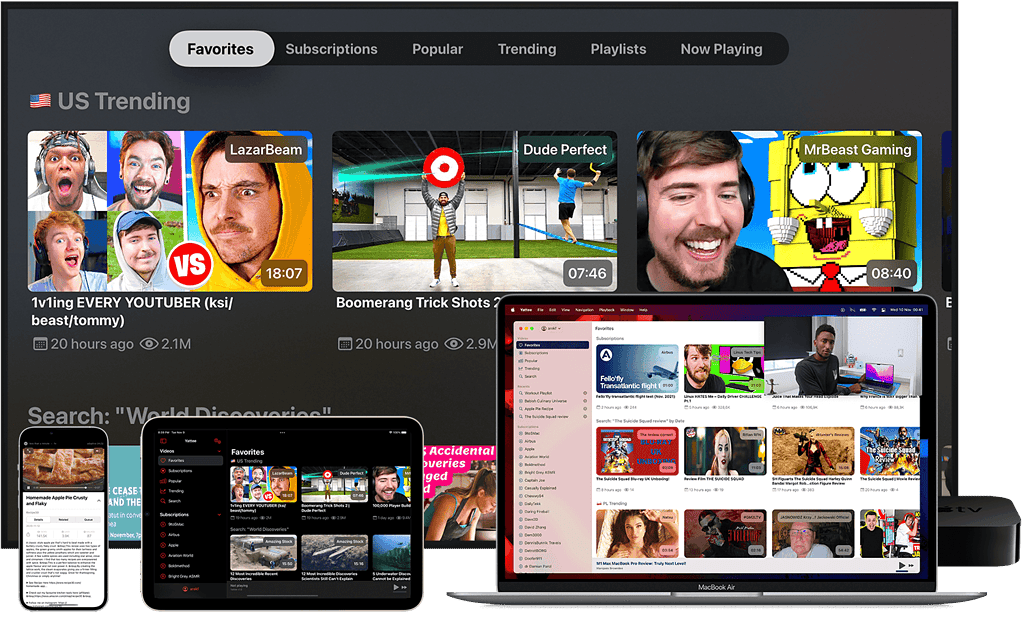
Task: Switch to the Related tab on the iPhone
Action: point(62,521)
